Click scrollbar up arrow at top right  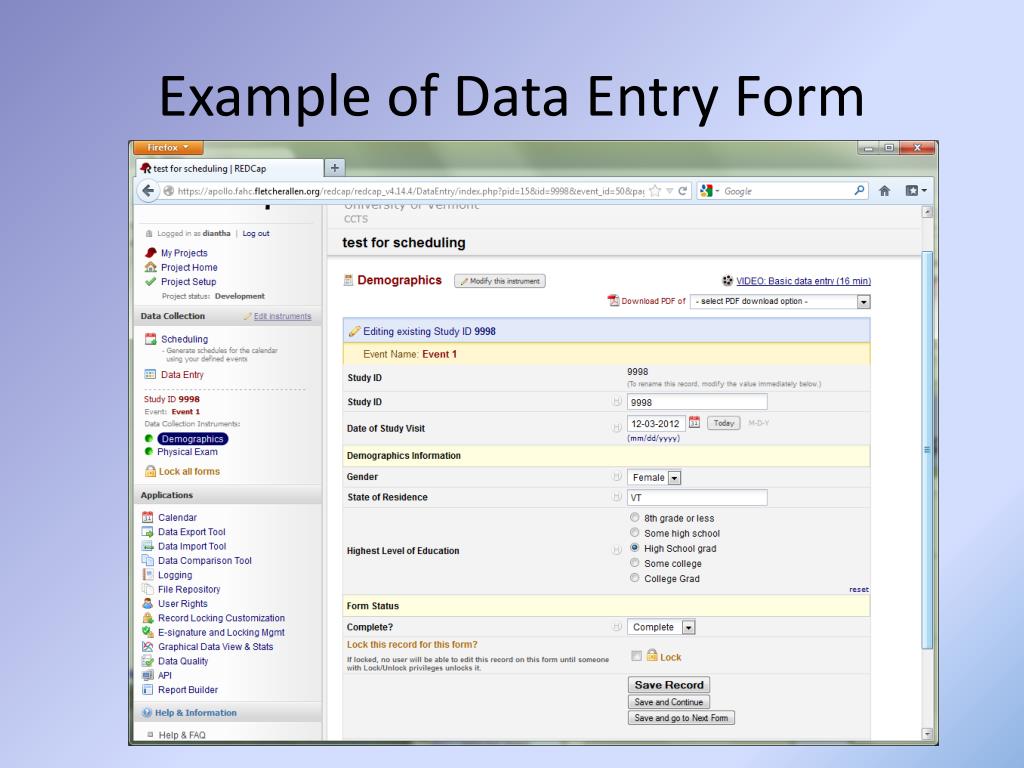(927, 212)
